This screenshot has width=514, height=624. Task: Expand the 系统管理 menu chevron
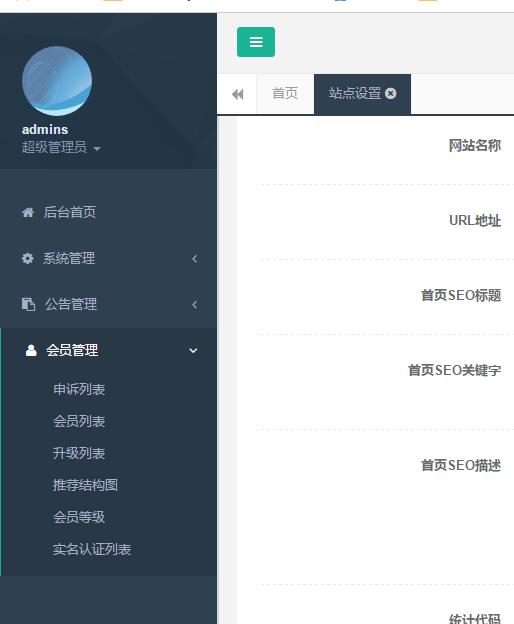tap(194, 259)
